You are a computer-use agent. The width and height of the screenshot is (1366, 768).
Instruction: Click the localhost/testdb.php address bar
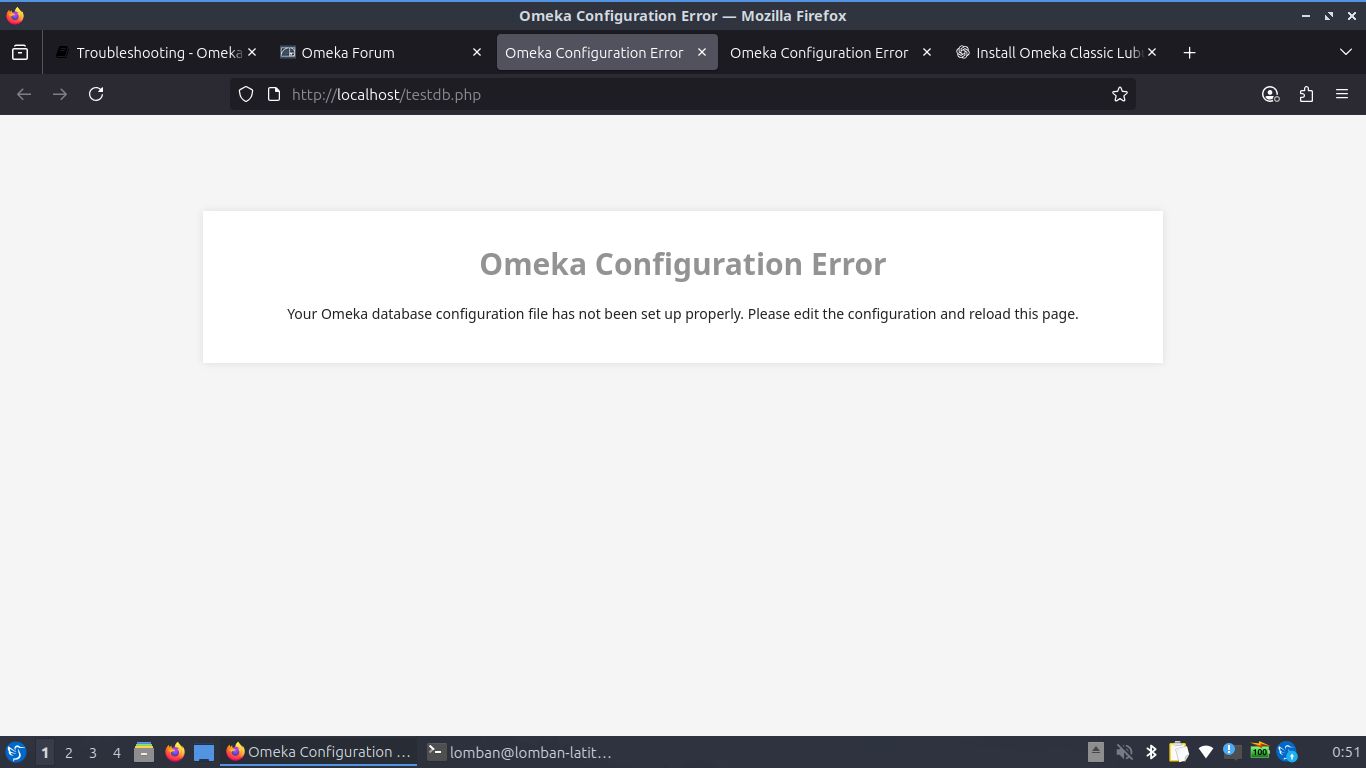point(680,94)
